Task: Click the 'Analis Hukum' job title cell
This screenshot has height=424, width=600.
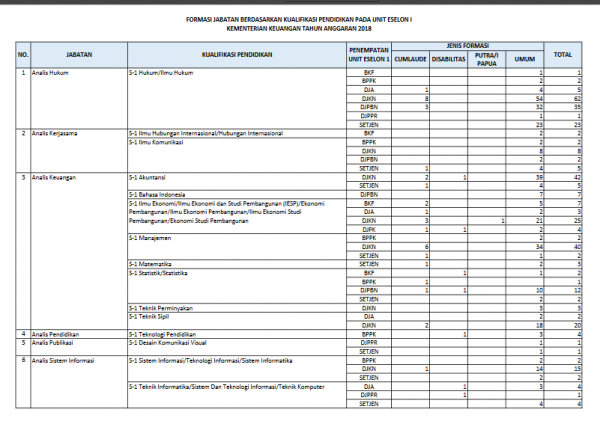Action: (x=79, y=98)
